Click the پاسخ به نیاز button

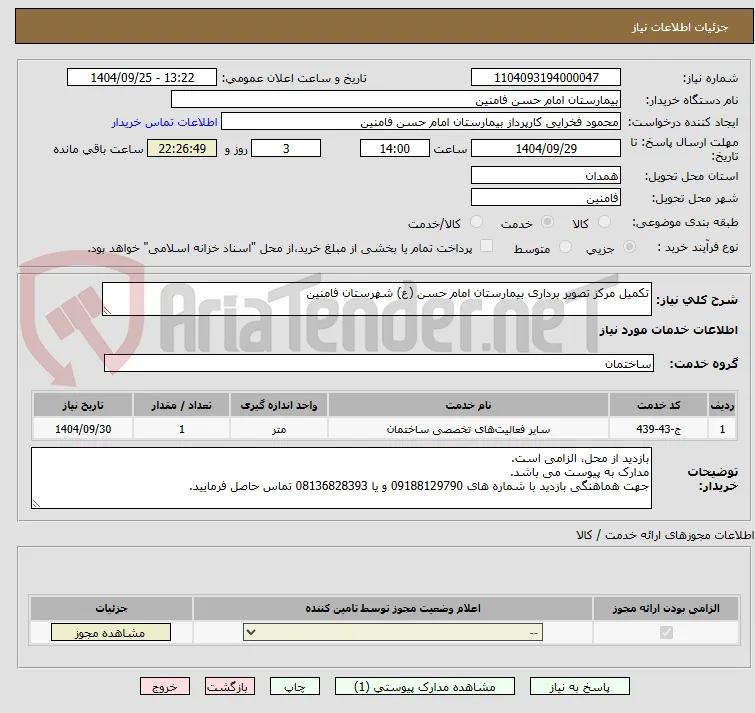[580, 687]
